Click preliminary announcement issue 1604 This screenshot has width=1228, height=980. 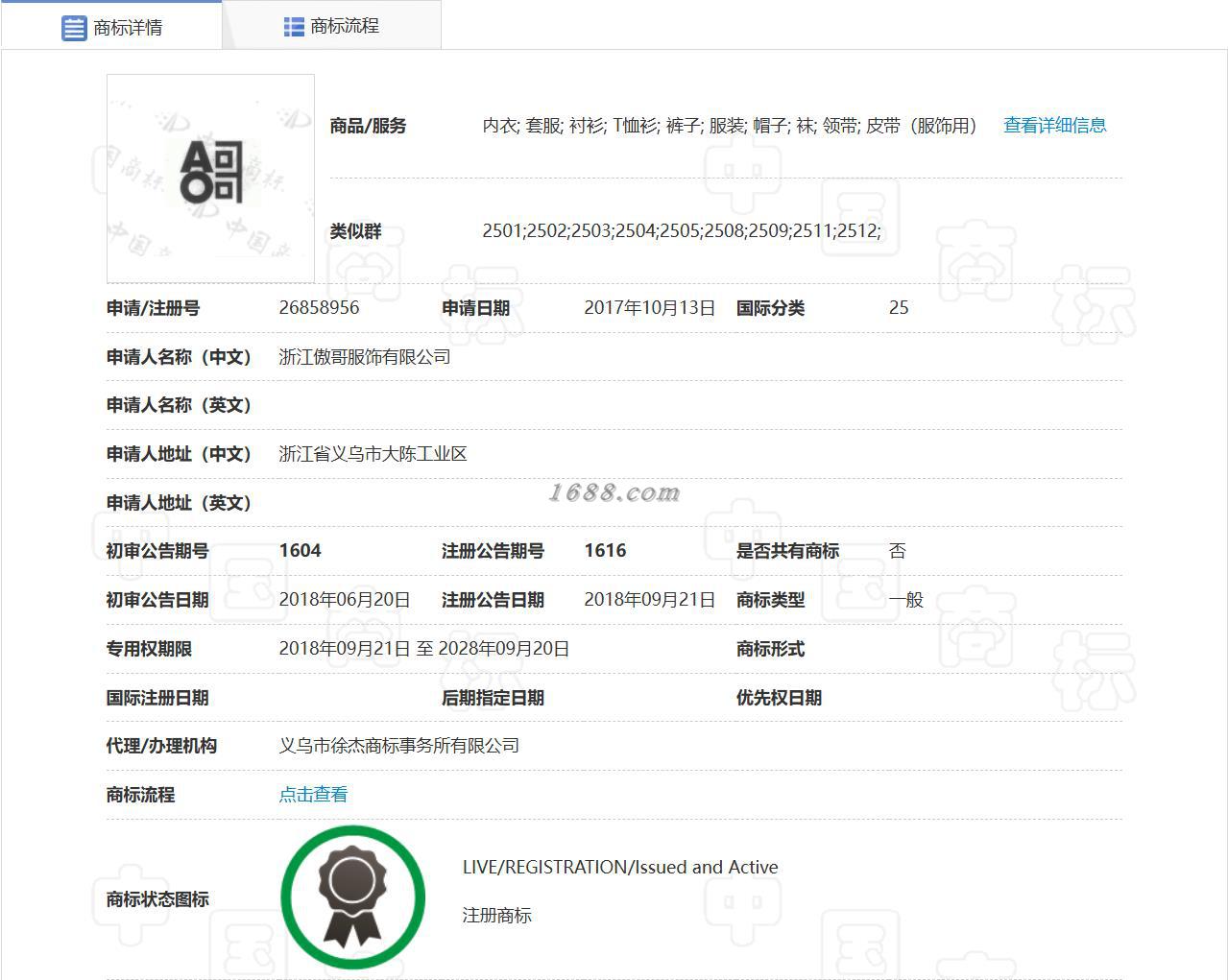click(300, 551)
